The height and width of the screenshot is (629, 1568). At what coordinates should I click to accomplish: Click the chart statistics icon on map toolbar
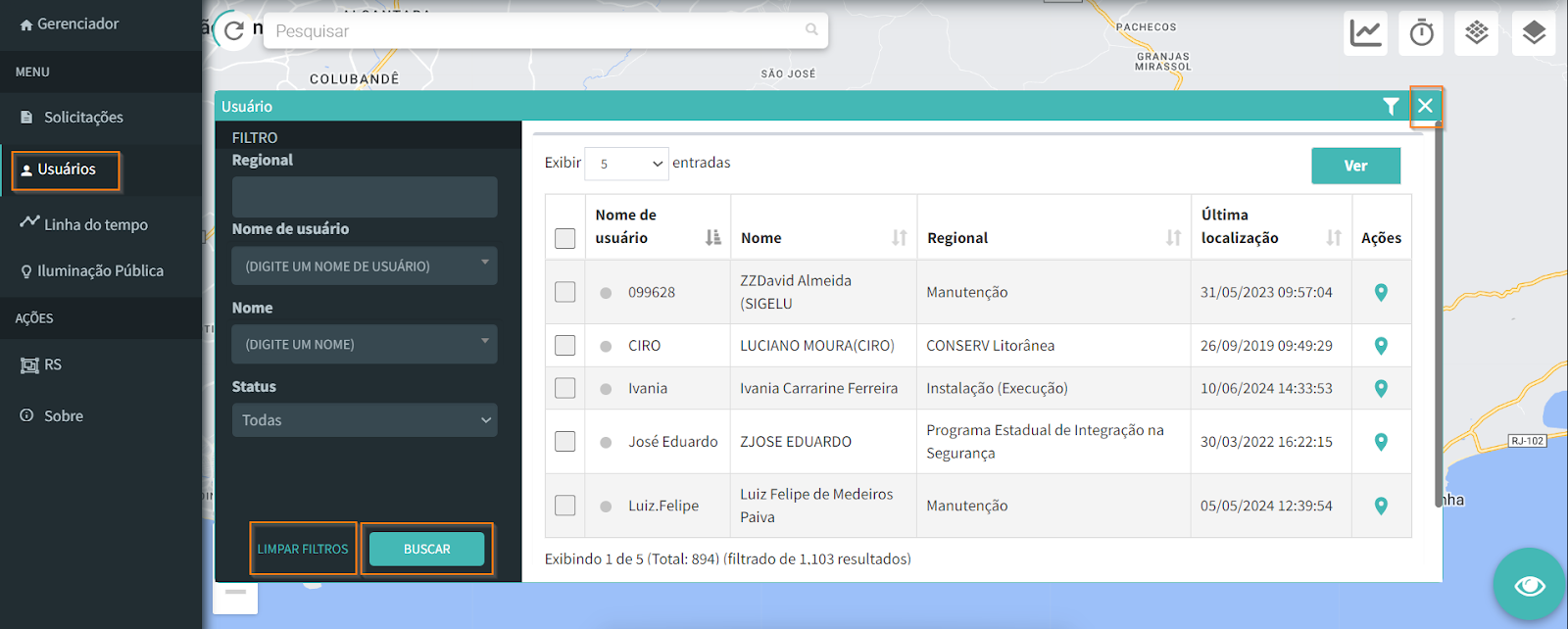(x=1365, y=32)
